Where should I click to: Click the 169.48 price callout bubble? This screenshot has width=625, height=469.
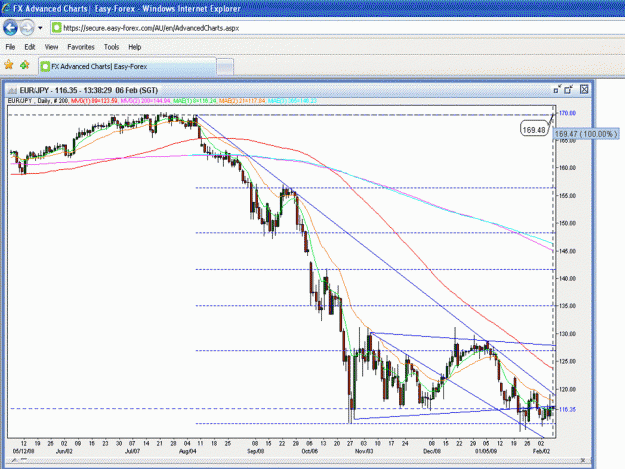coord(534,130)
